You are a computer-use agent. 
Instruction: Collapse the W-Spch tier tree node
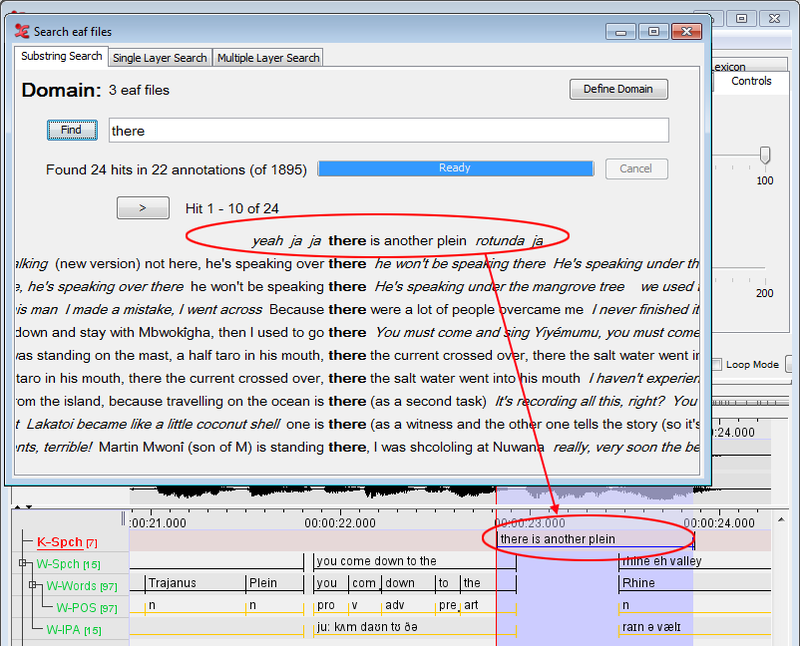pyautogui.click(x=23, y=564)
